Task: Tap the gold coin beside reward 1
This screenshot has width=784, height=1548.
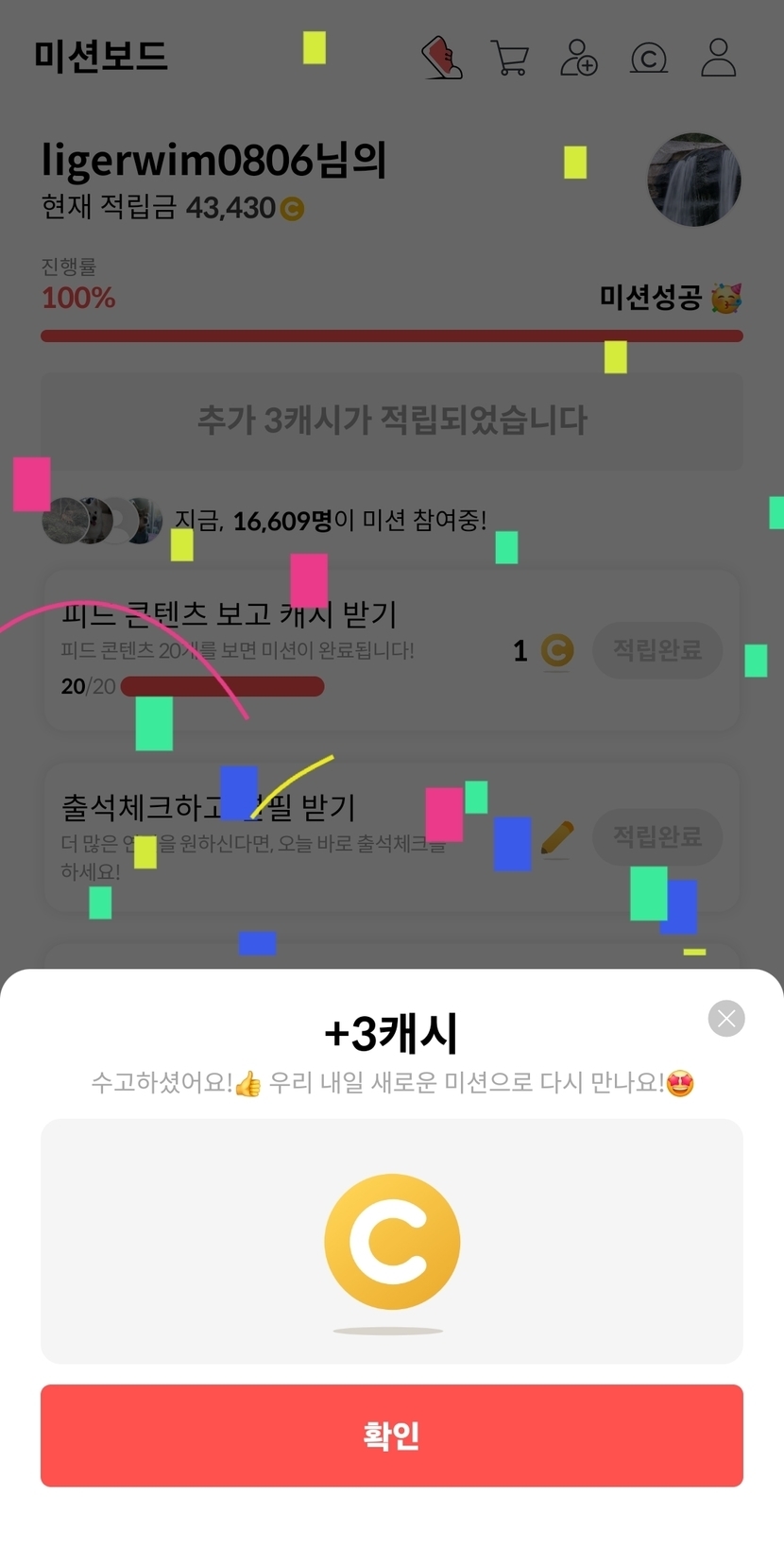Action: [x=557, y=650]
